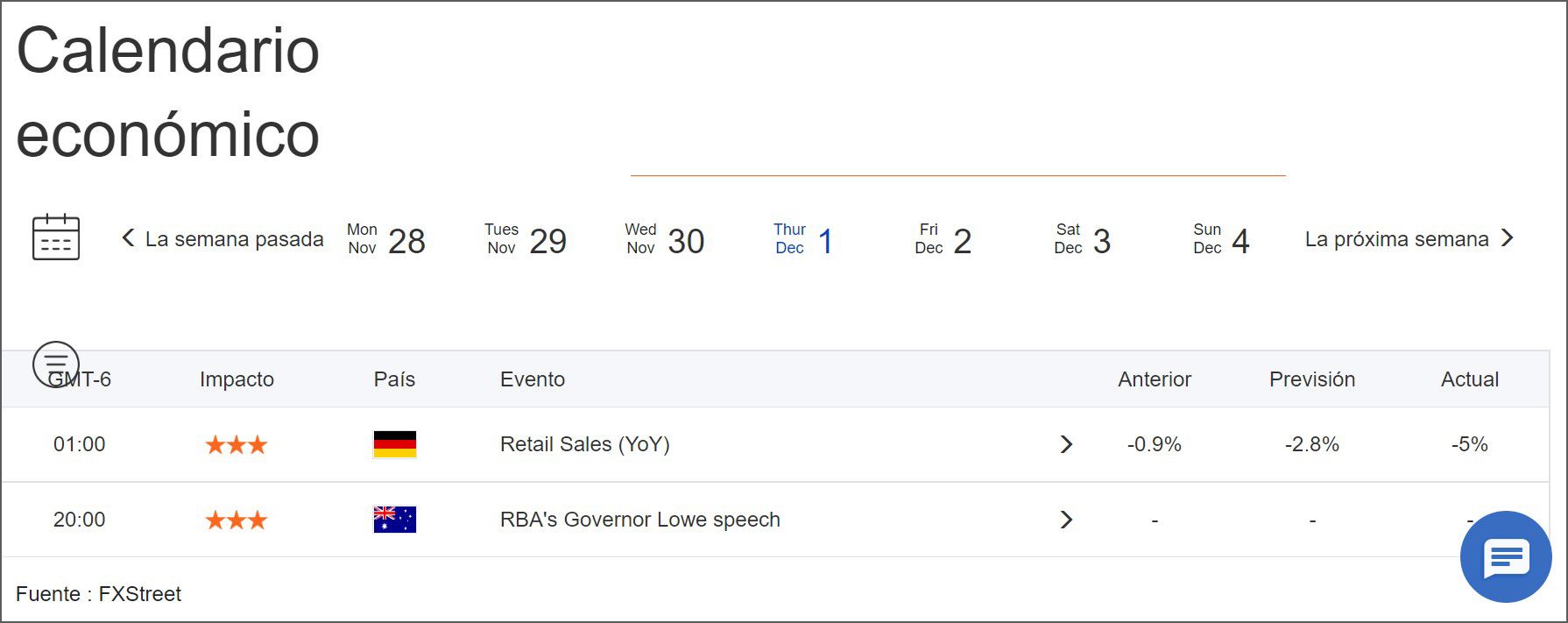Select the Tues Nov 29 tab
Screen dimensions: 1568x623
[526, 240]
